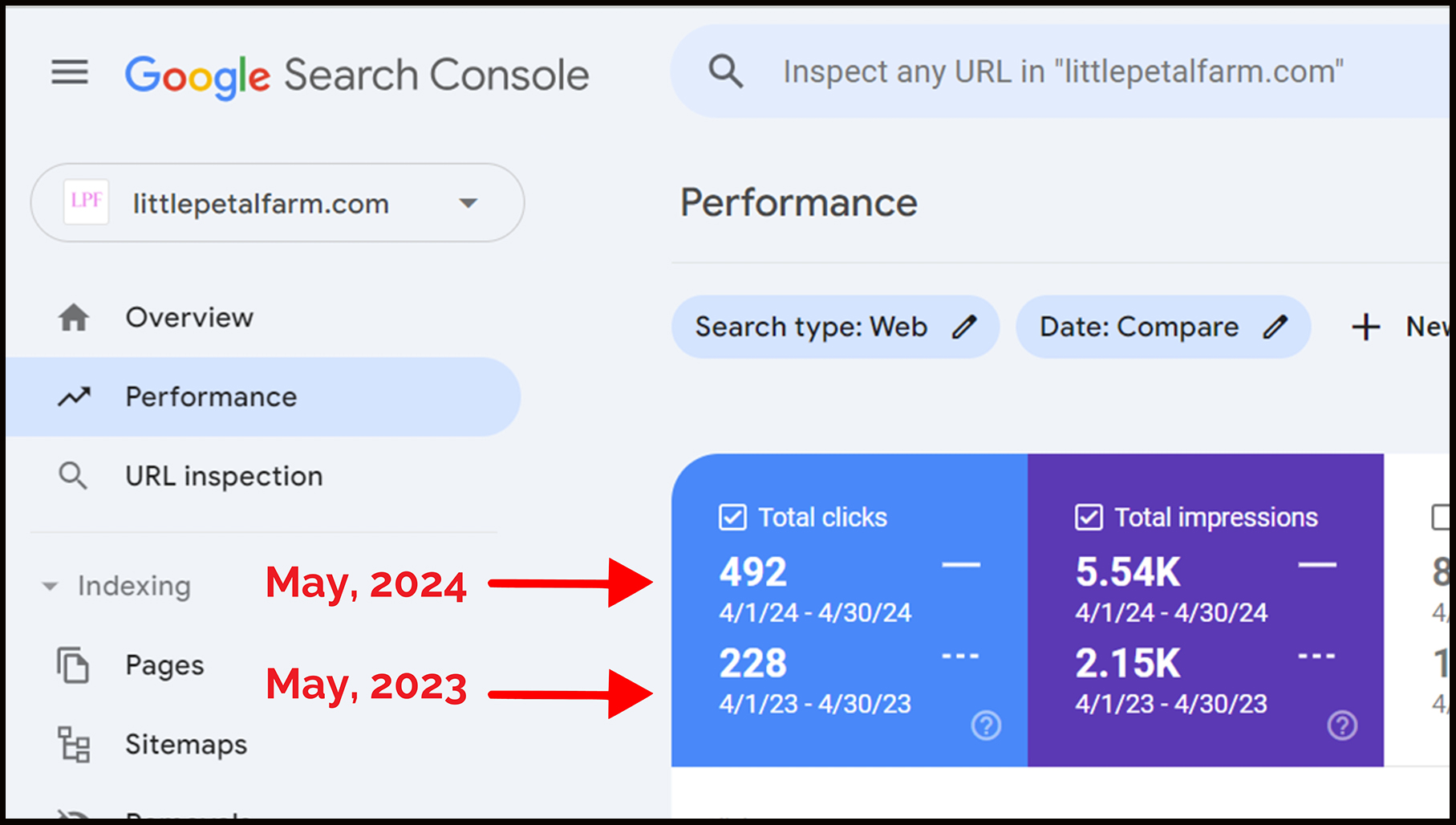Select URL inspection in sidebar
The height and width of the screenshot is (825, 1456).
(224, 476)
